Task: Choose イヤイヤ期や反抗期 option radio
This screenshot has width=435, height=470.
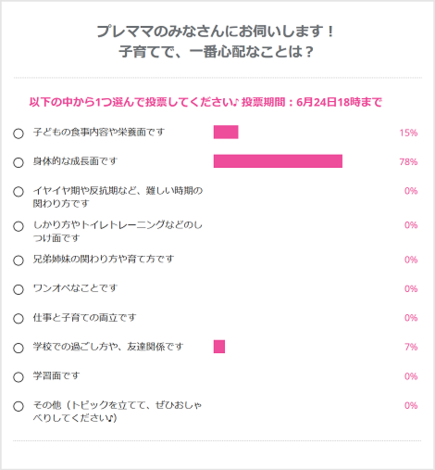Action: pos(18,191)
